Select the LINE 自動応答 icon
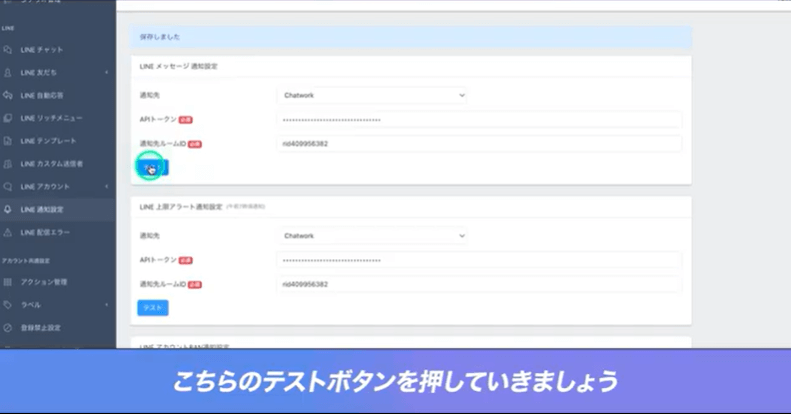The width and height of the screenshot is (791, 414). [8, 95]
